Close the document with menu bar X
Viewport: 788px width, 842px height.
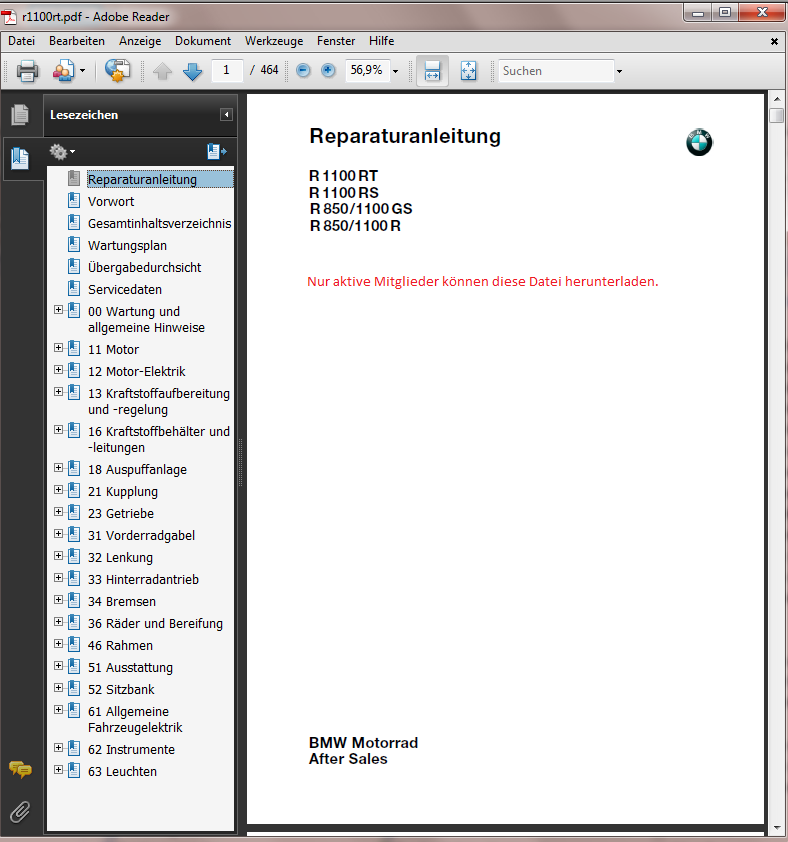point(774,41)
